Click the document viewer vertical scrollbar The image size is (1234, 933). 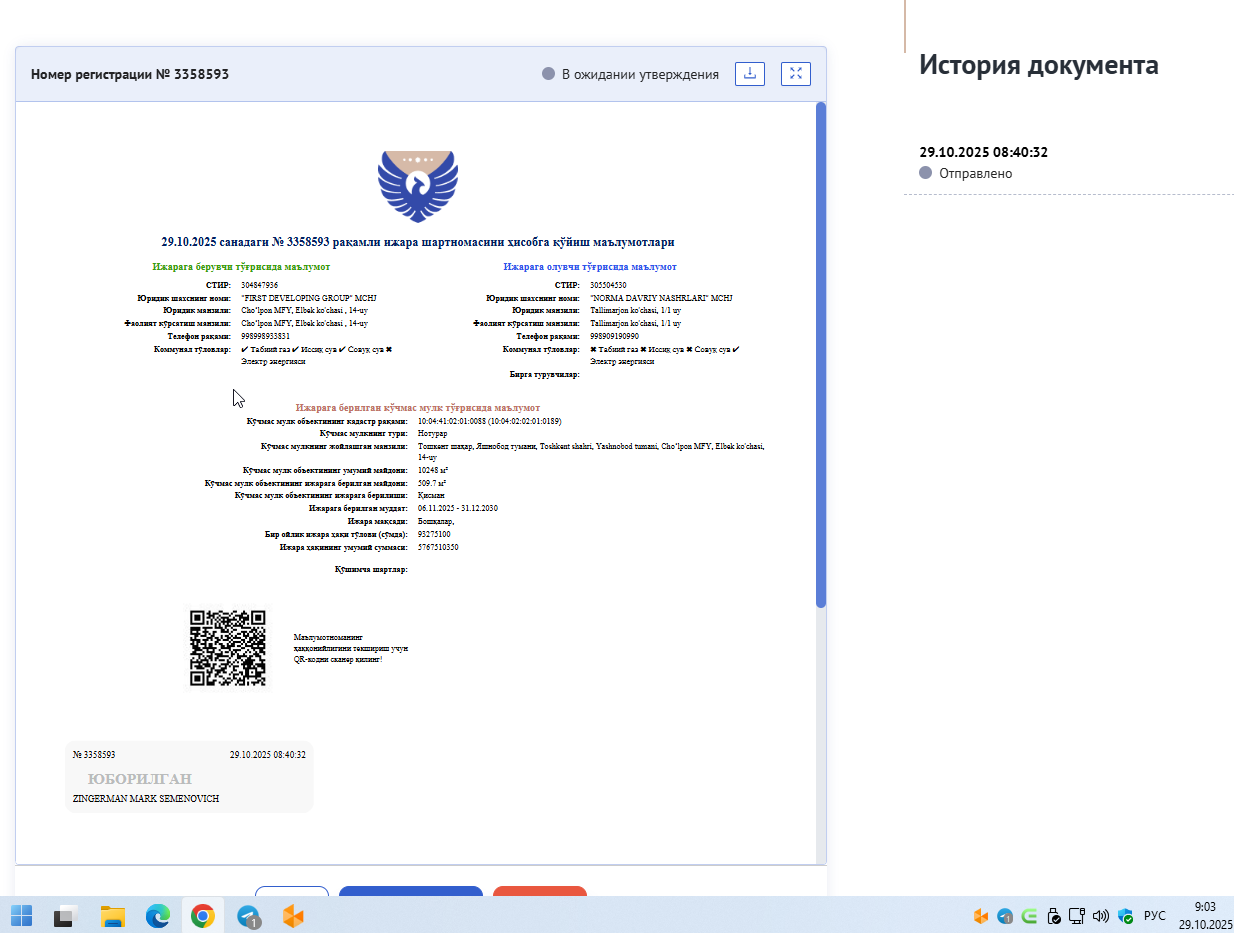tap(821, 355)
